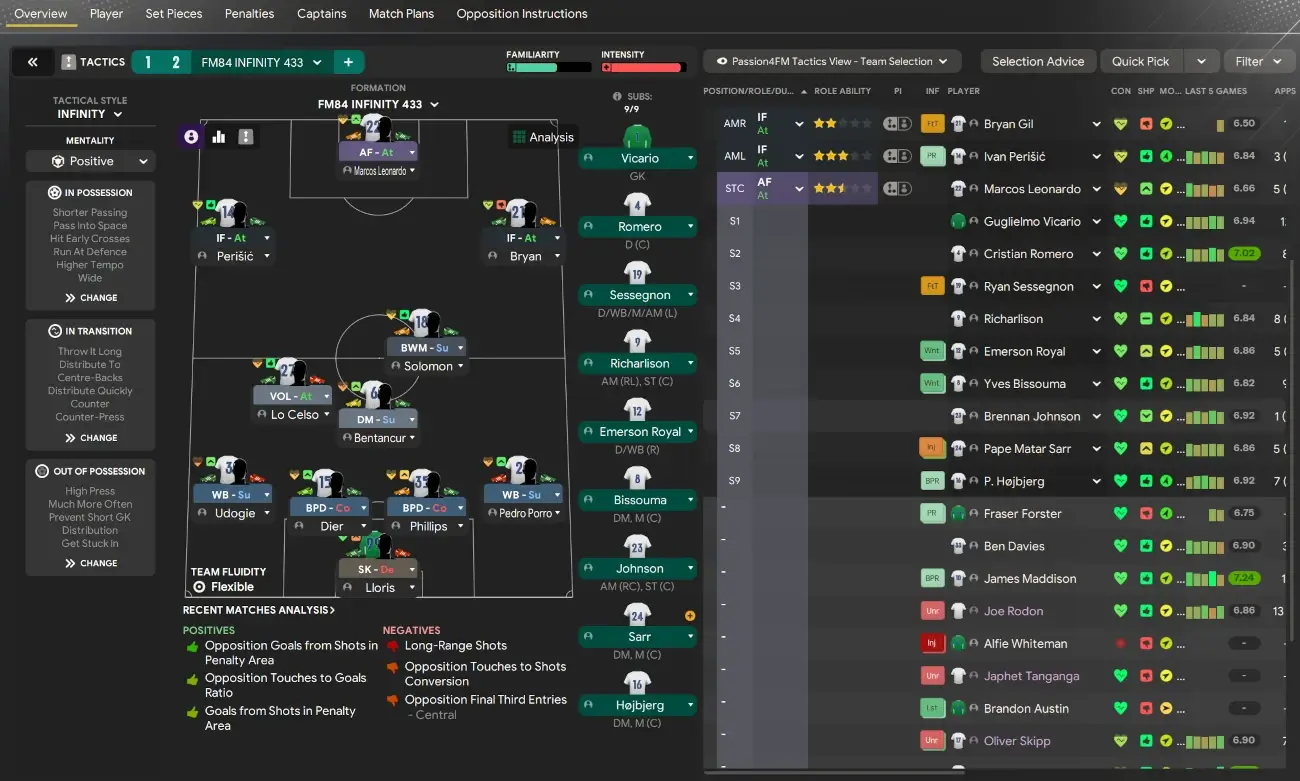Click the Intensity progress bar
The height and width of the screenshot is (781, 1300).
[644, 68]
